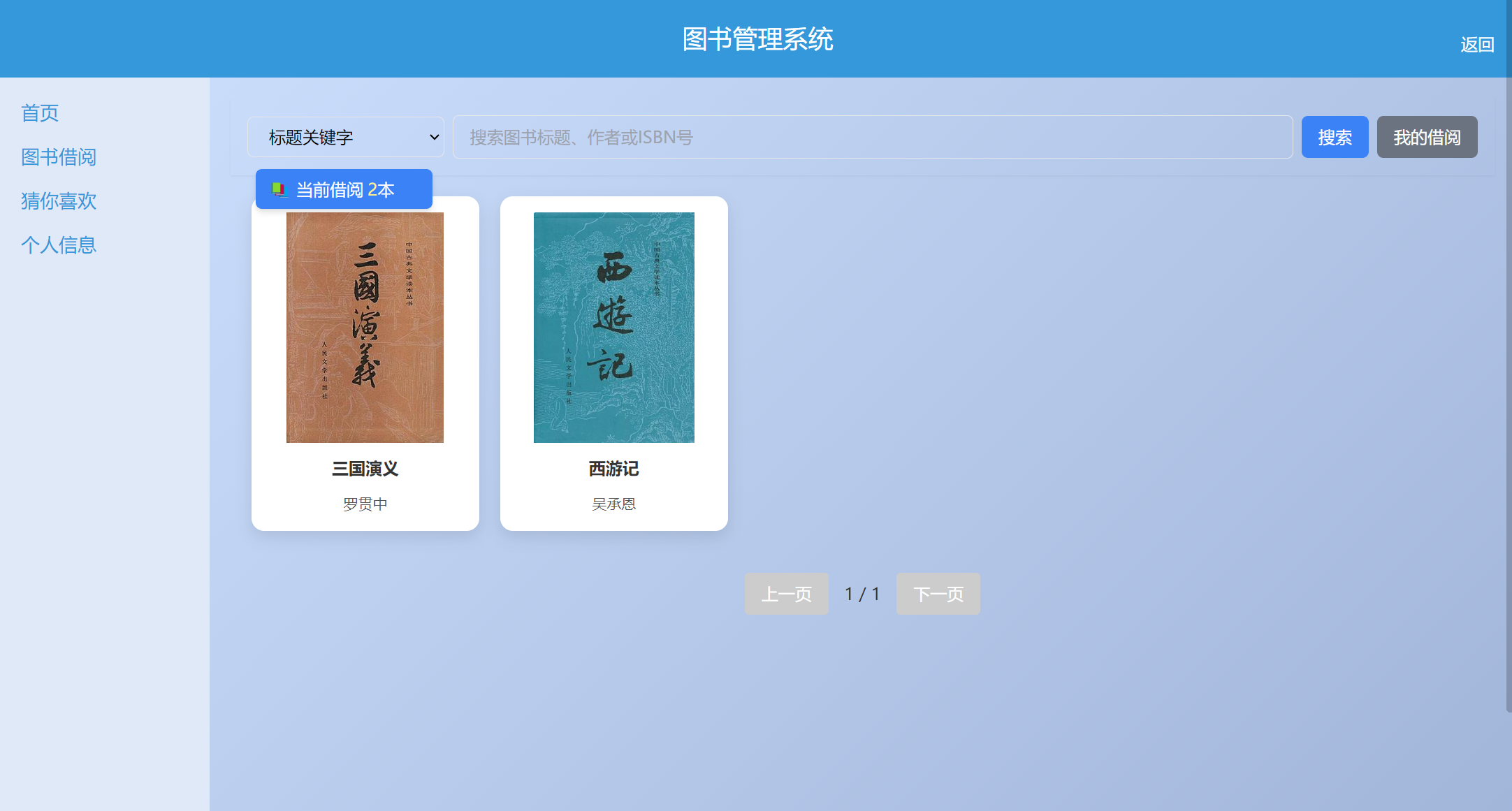Click the dropdown chevron arrow
The height and width of the screenshot is (811, 1512).
[x=434, y=137]
